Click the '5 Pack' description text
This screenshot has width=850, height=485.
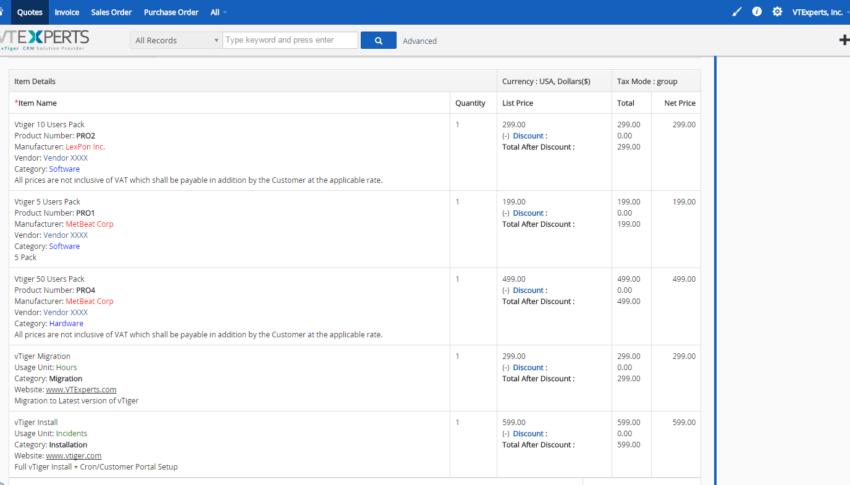[25, 257]
